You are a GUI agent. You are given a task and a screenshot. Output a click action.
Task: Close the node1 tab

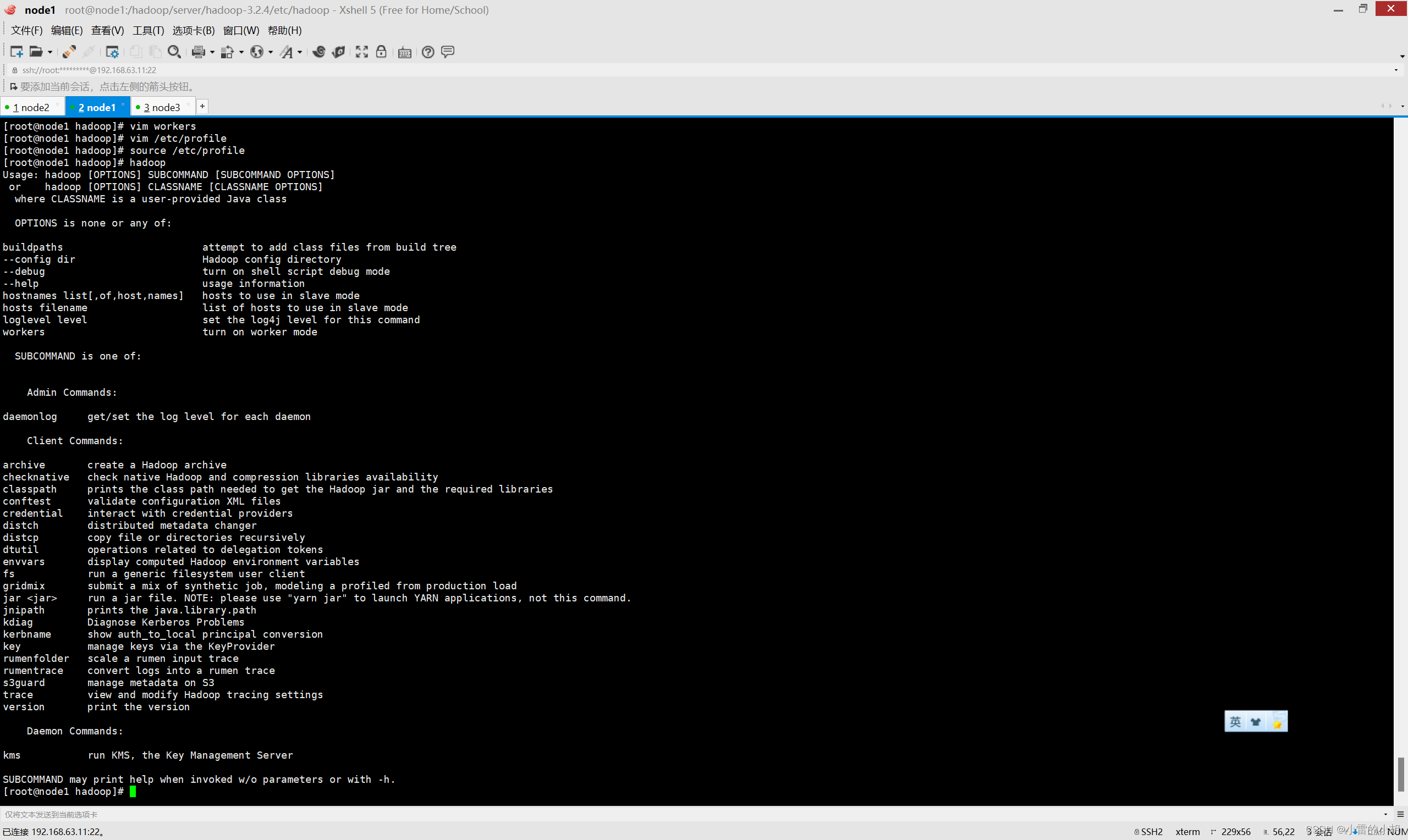(123, 104)
